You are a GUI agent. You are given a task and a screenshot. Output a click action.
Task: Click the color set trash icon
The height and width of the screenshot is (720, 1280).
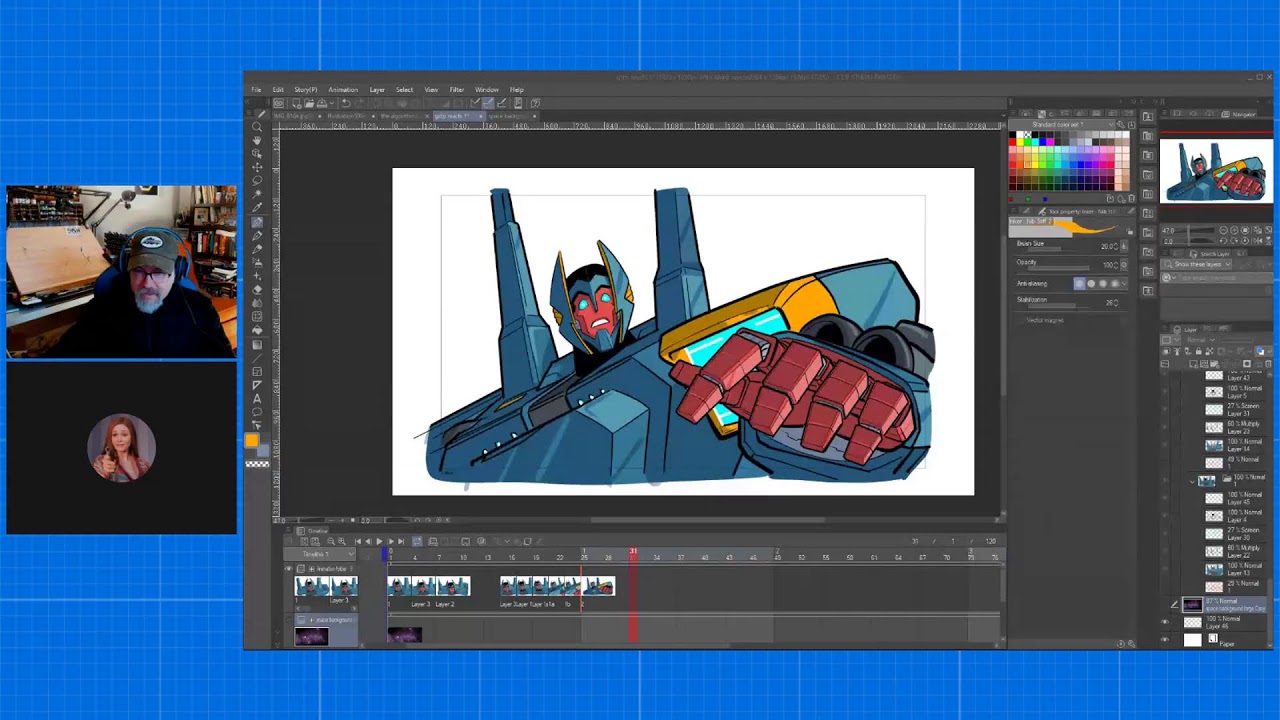click(1132, 198)
